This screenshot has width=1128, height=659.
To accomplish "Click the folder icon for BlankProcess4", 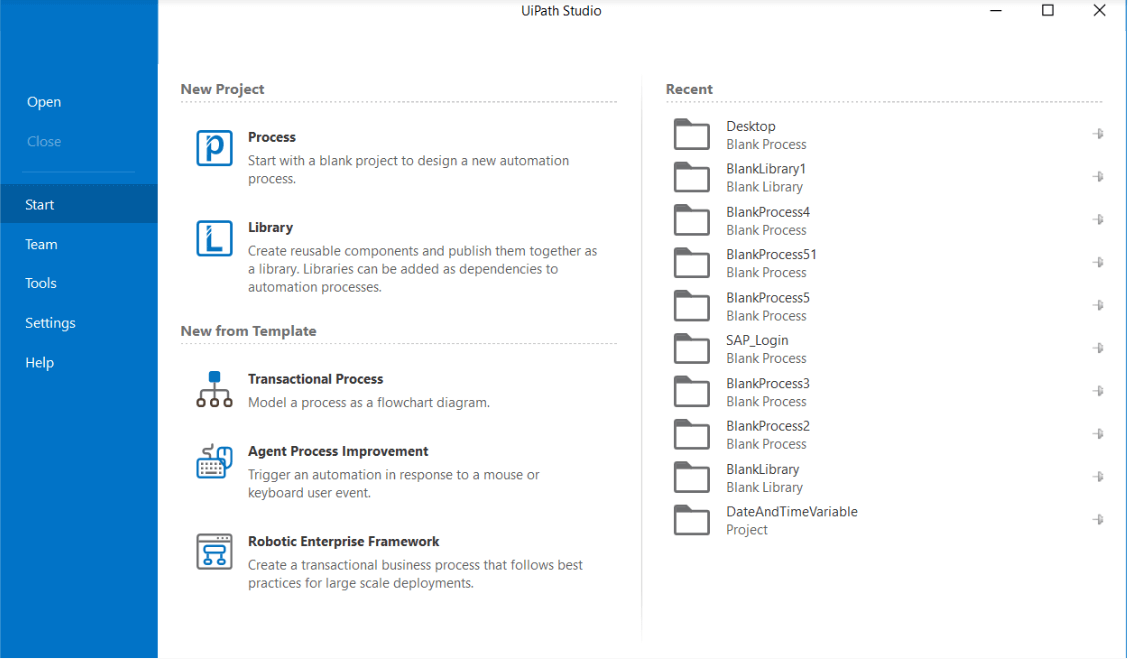I will click(x=691, y=220).
